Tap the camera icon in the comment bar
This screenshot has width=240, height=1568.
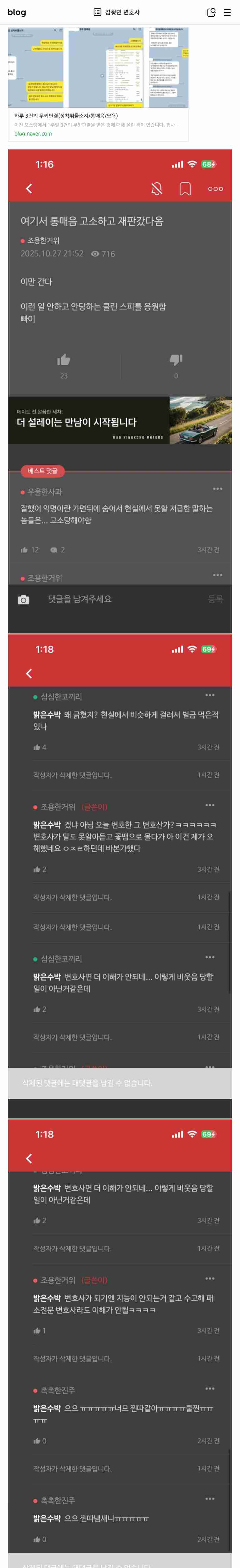(23, 599)
